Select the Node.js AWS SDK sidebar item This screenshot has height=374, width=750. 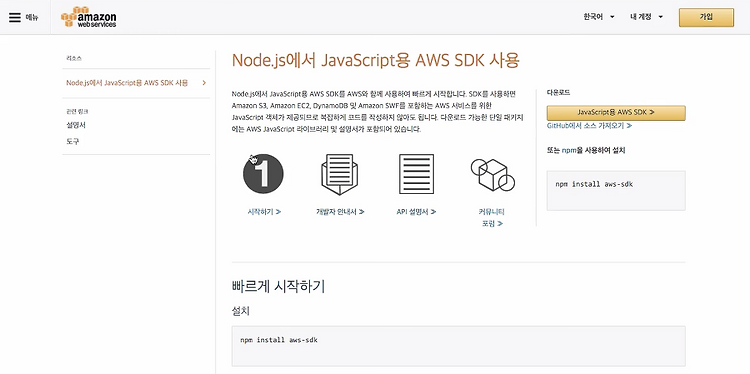coord(127,83)
